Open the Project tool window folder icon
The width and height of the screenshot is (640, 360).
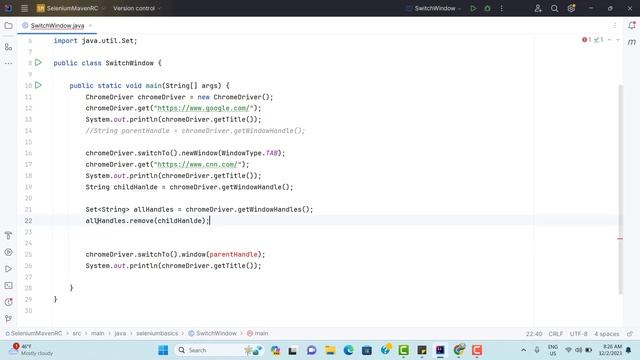[x=8, y=26]
